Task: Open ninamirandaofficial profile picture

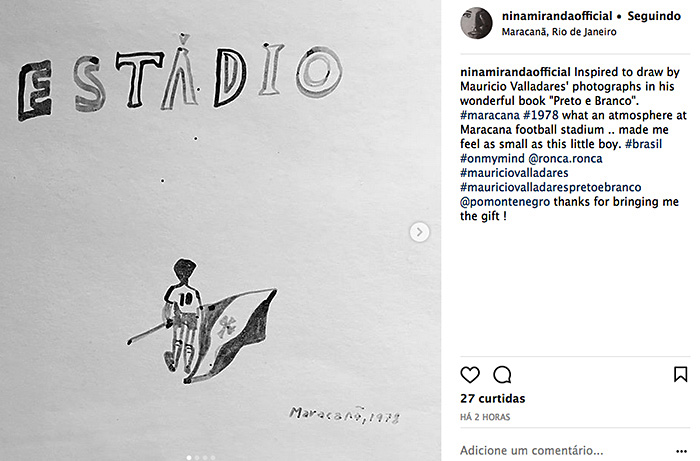Action: 476,23
